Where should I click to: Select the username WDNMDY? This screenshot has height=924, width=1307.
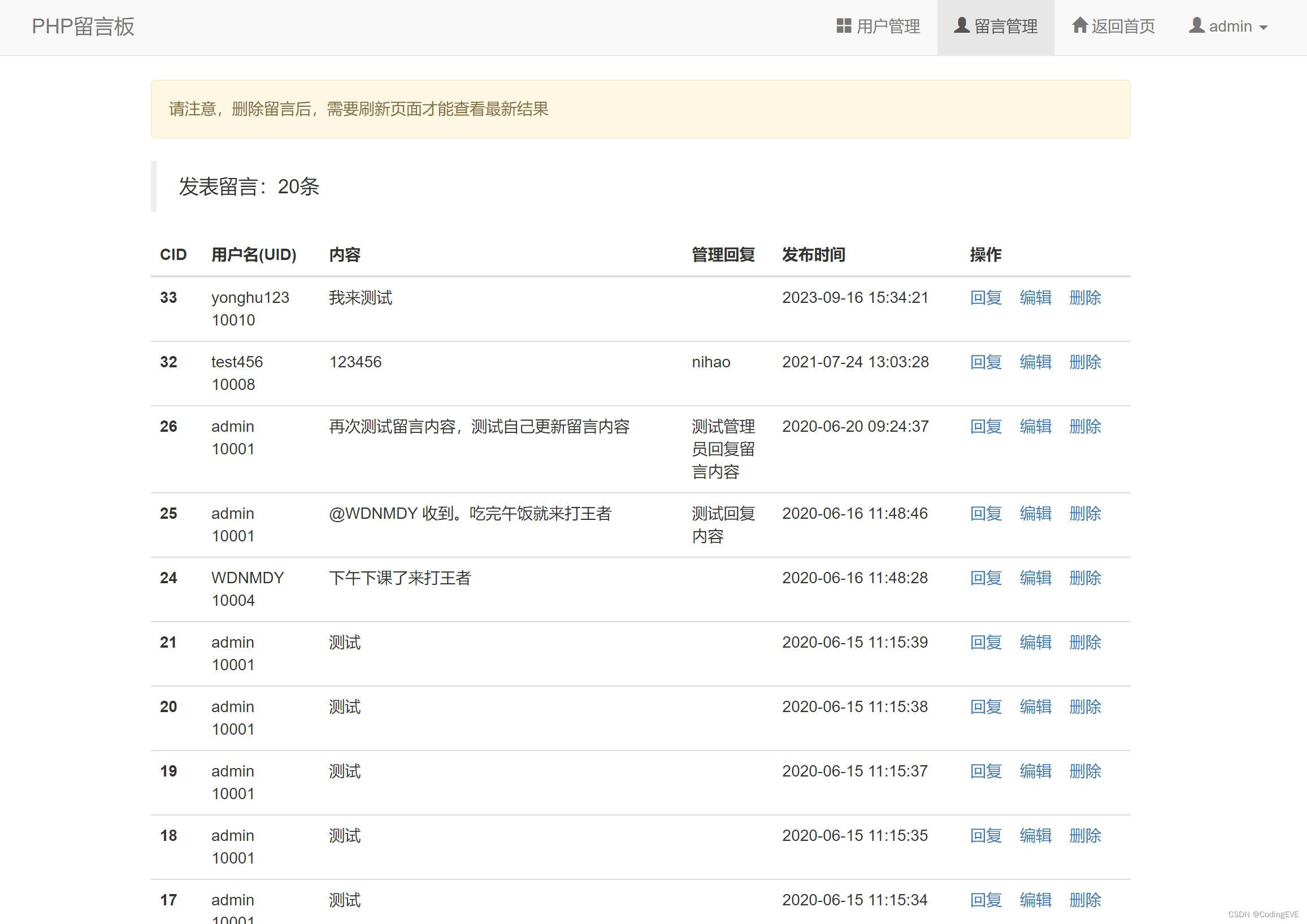tap(247, 577)
